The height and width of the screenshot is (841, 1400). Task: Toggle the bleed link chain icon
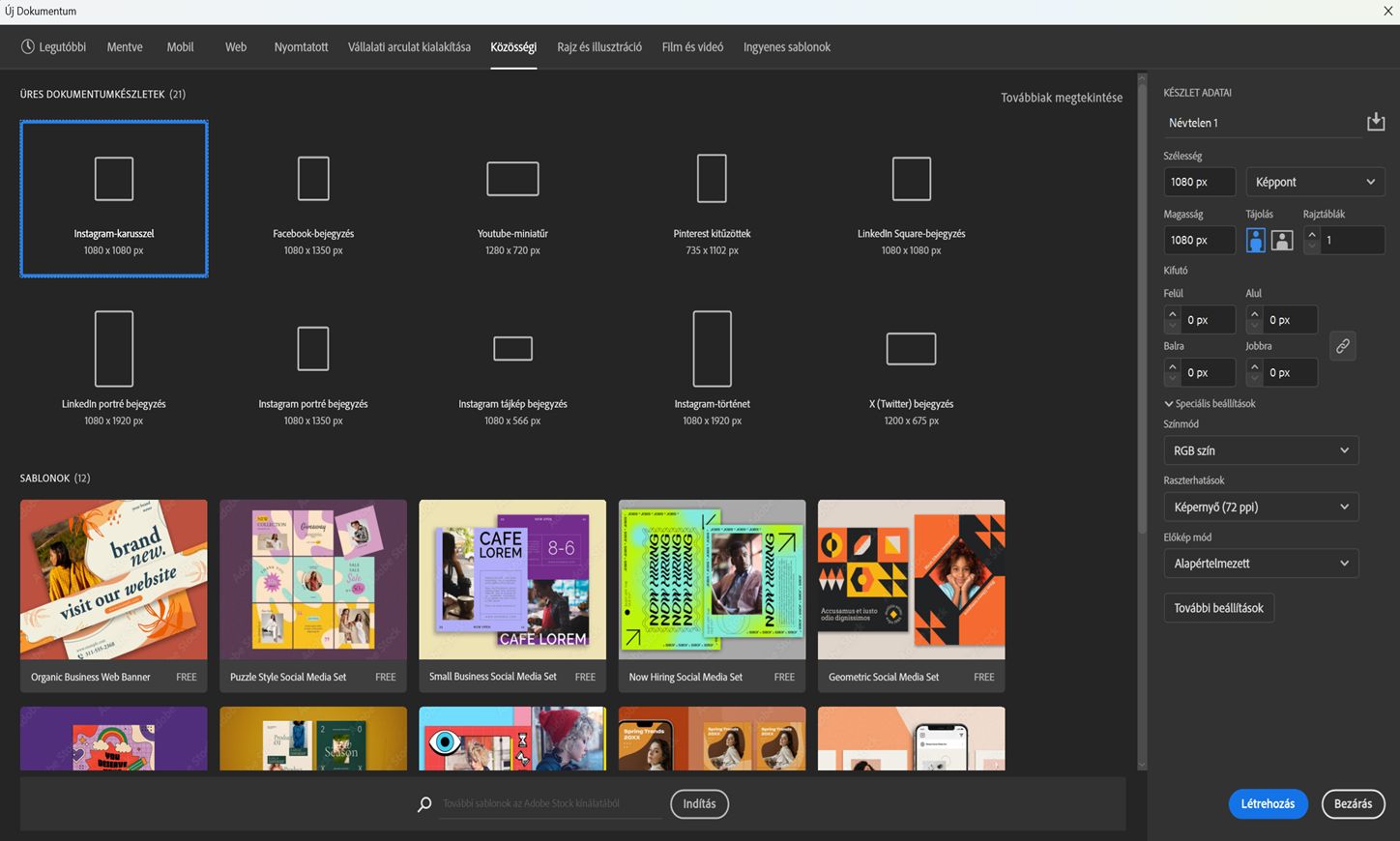point(1343,346)
